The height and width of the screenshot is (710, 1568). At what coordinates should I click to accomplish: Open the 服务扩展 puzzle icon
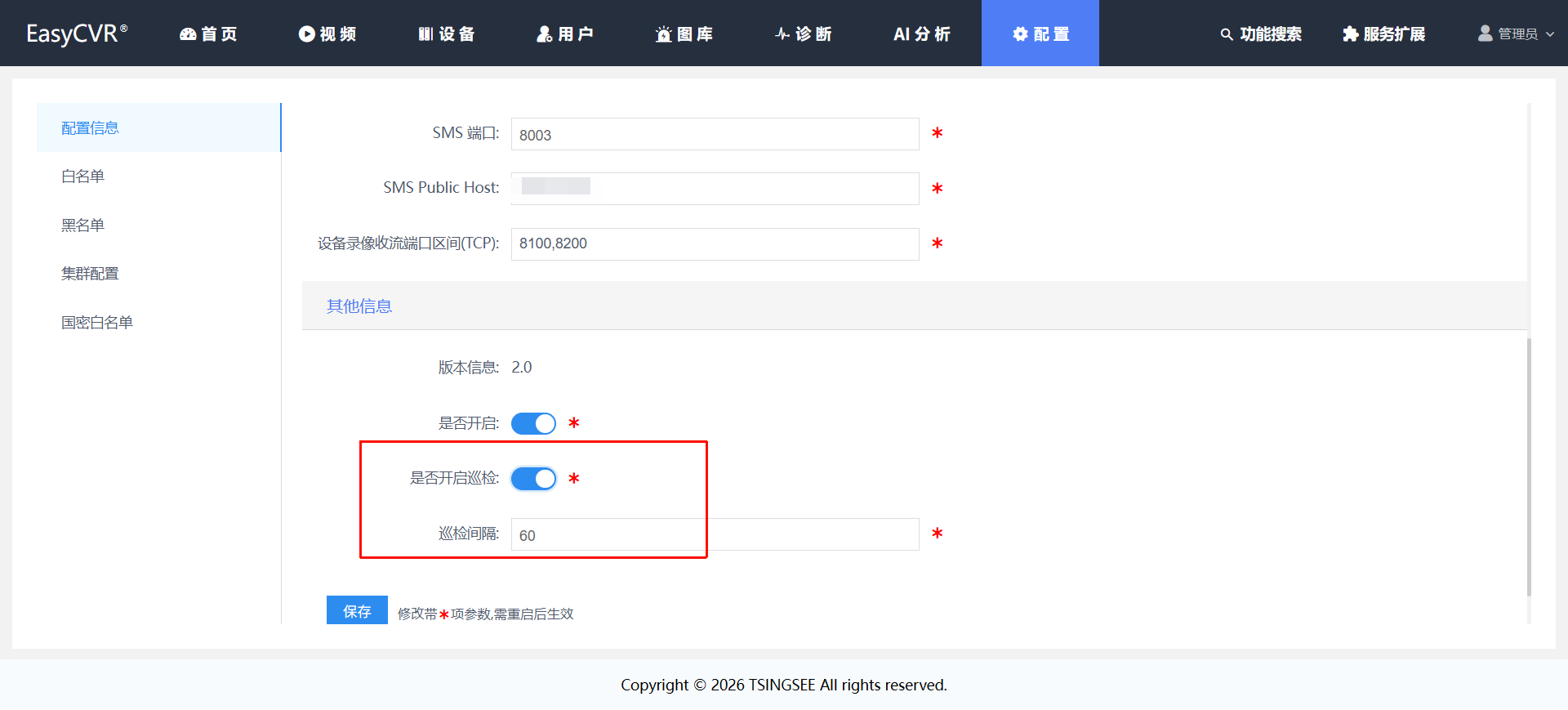(1351, 33)
